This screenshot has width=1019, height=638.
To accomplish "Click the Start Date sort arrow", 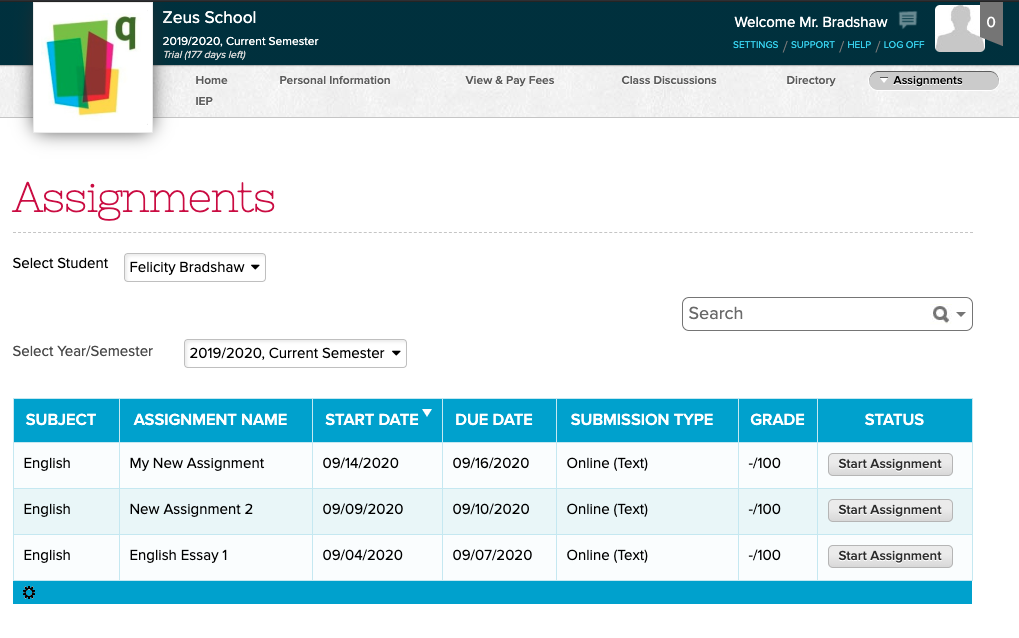I will click(427, 413).
